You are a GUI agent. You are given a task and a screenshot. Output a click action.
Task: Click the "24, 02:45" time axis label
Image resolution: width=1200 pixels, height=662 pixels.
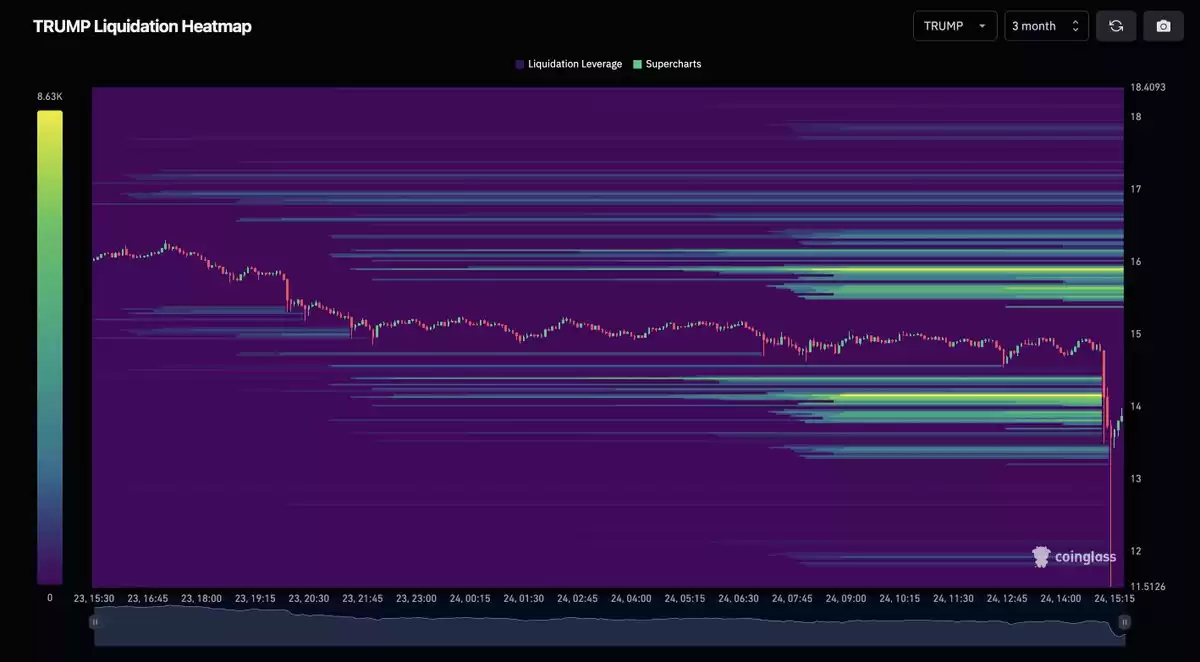coord(577,599)
